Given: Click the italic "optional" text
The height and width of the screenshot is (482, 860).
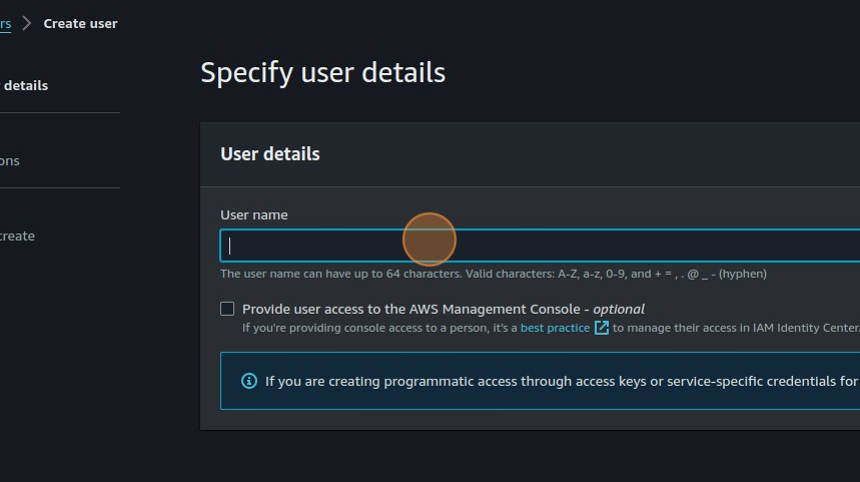Looking at the screenshot, I should [x=618, y=309].
